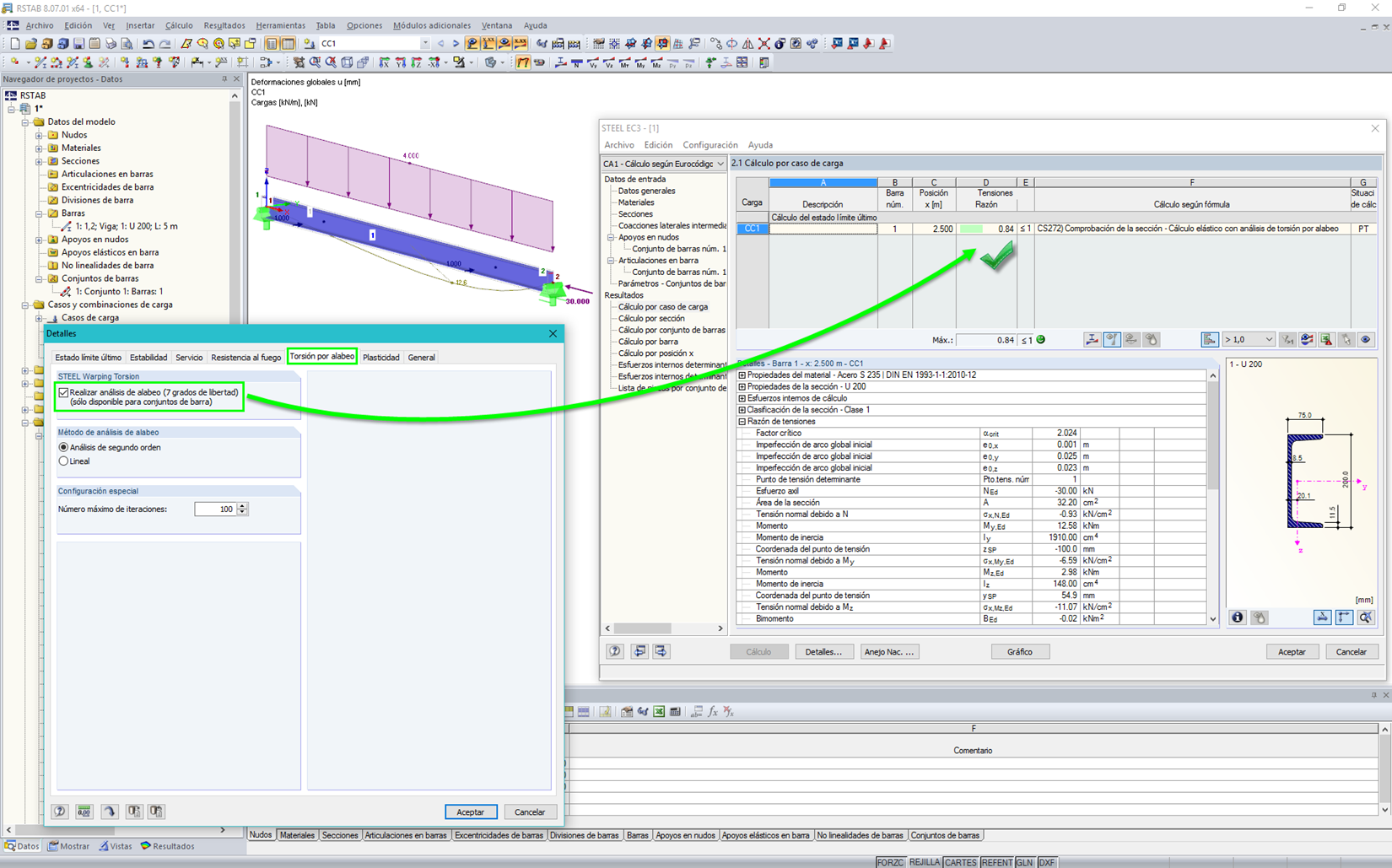
Task: Click the Gráfico button
Action: click(x=1019, y=651)
